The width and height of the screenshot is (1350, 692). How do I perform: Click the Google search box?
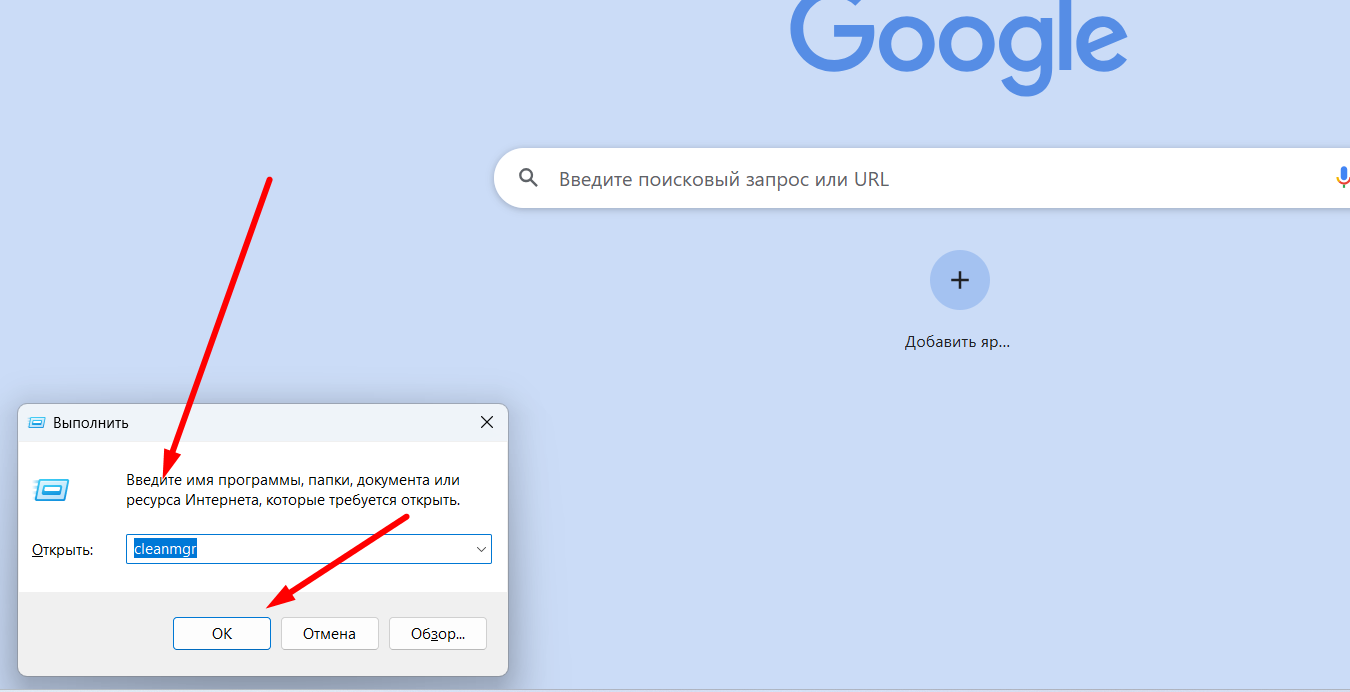[921, 179]
